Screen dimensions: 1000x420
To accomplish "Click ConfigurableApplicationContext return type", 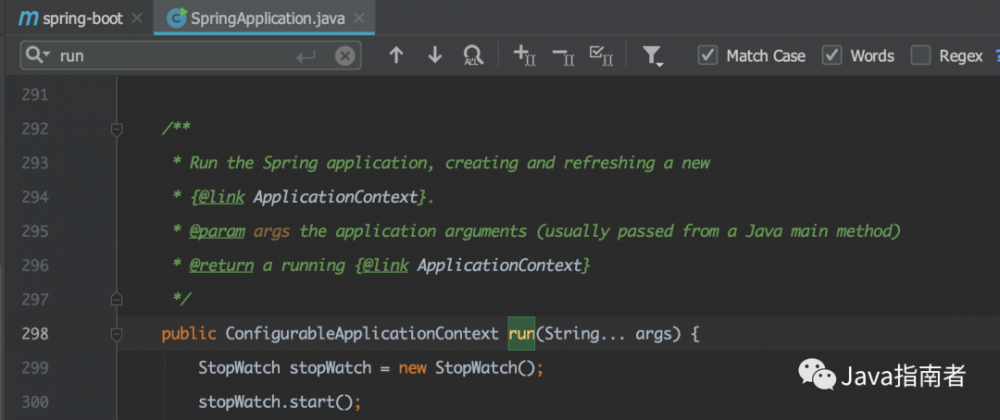I will click(362, 333).
